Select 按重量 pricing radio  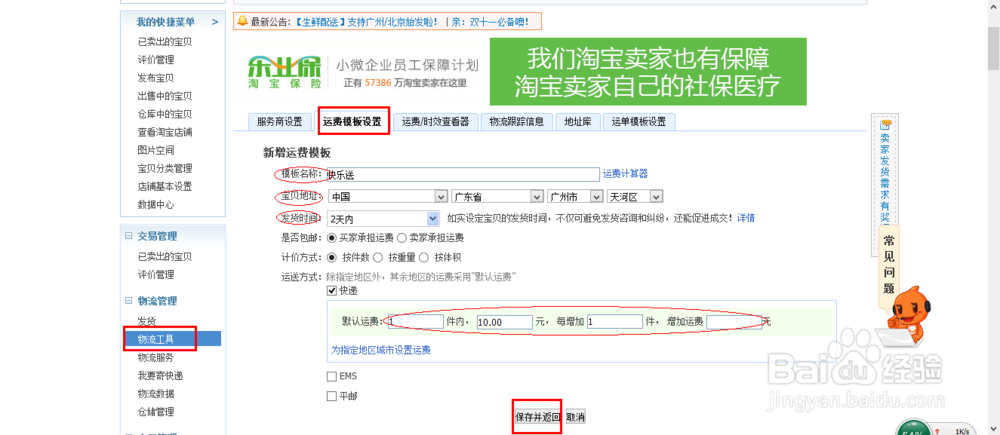click(377, 258)
